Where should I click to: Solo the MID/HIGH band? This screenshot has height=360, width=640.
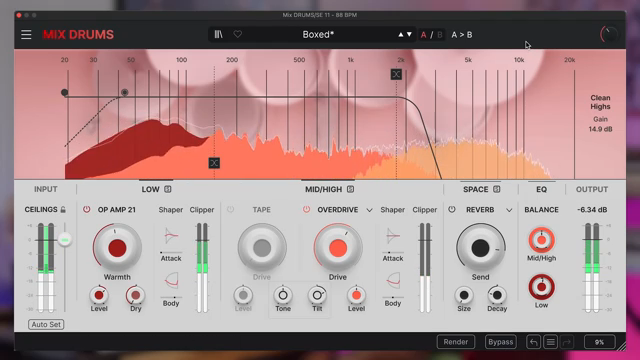350,189
